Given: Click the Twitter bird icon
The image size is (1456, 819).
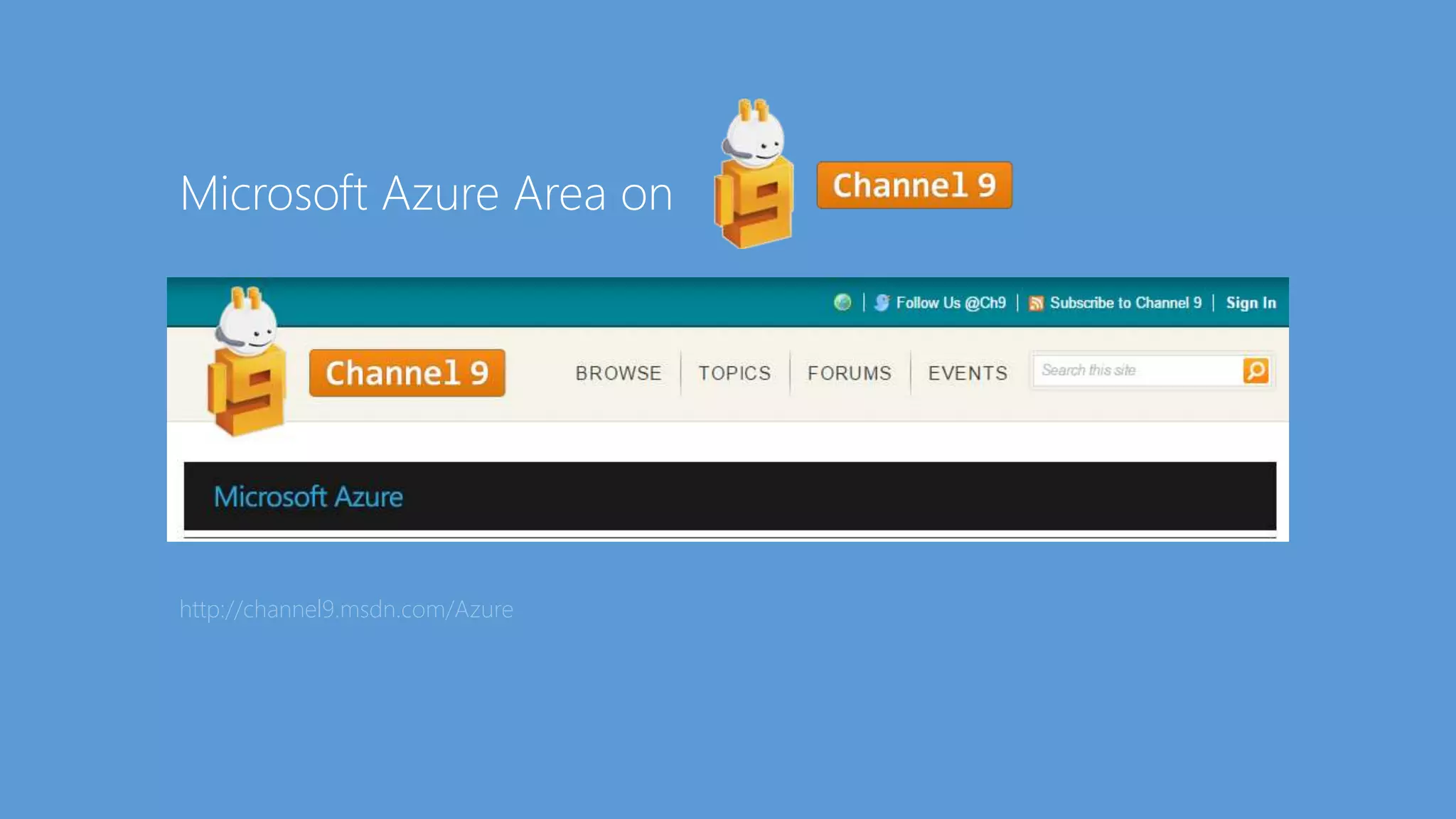Looking at the screenshot, I should click(882, 303).
